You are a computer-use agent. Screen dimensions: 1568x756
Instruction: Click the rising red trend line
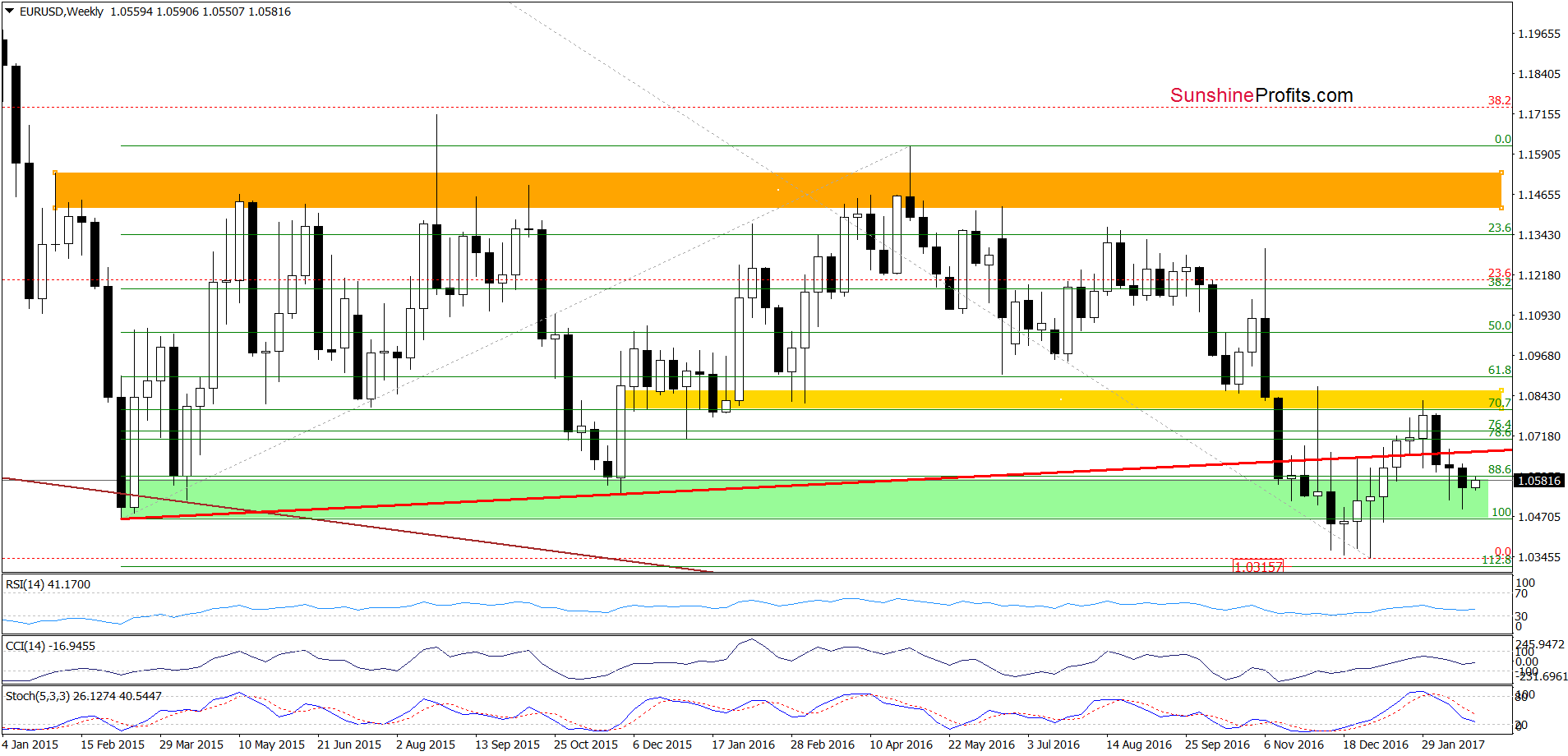coord(816,484)
